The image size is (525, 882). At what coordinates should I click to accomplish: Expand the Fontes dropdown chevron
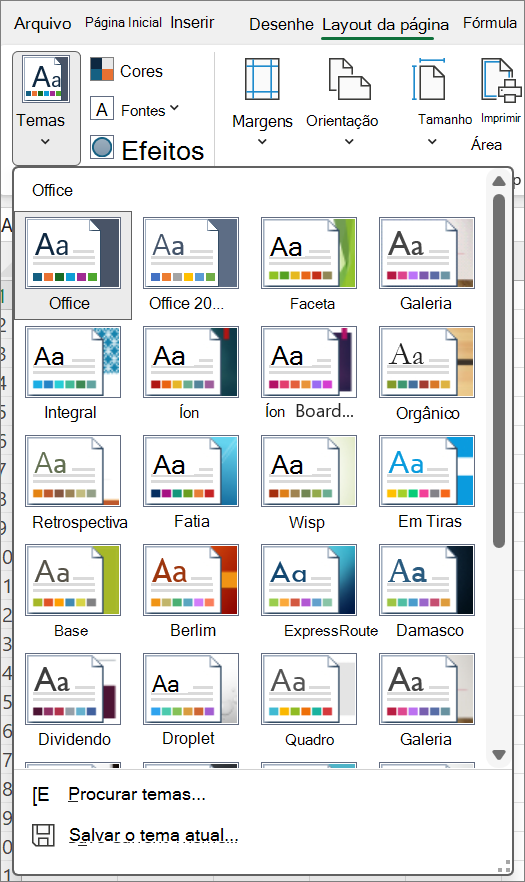coord(174,107)
